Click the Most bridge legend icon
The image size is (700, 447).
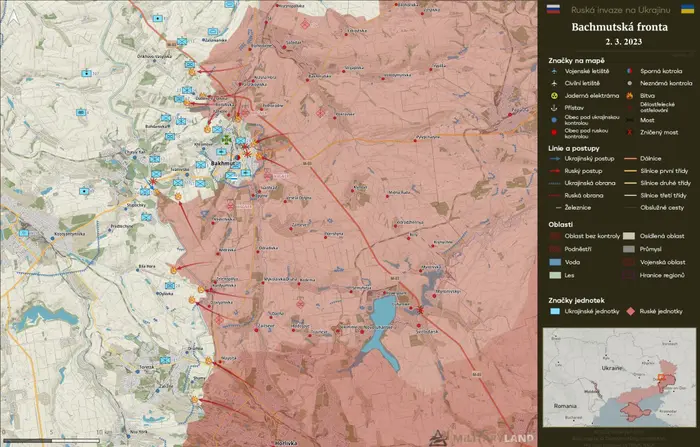[629, 120]
